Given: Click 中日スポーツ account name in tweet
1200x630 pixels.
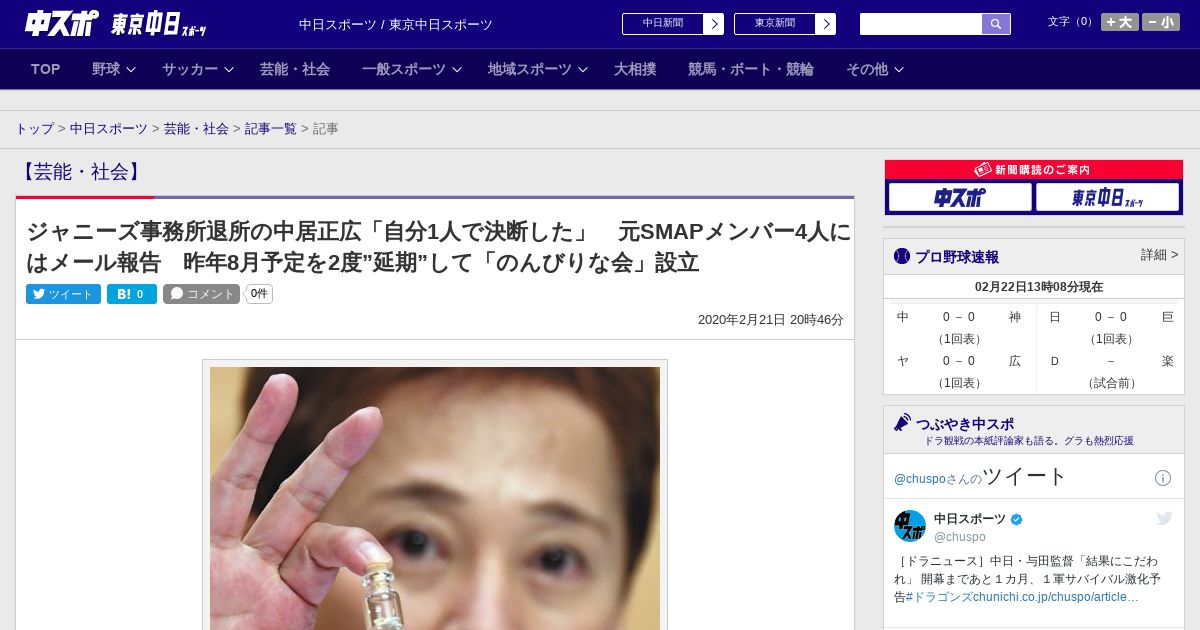Looking at the screenshot, I should point(970,519).
